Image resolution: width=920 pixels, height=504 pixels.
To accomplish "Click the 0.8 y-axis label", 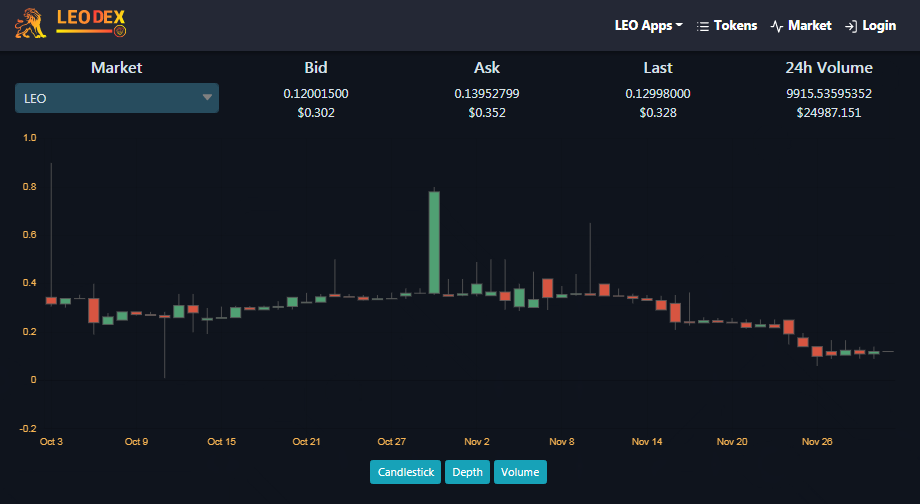I will [29, 187].
